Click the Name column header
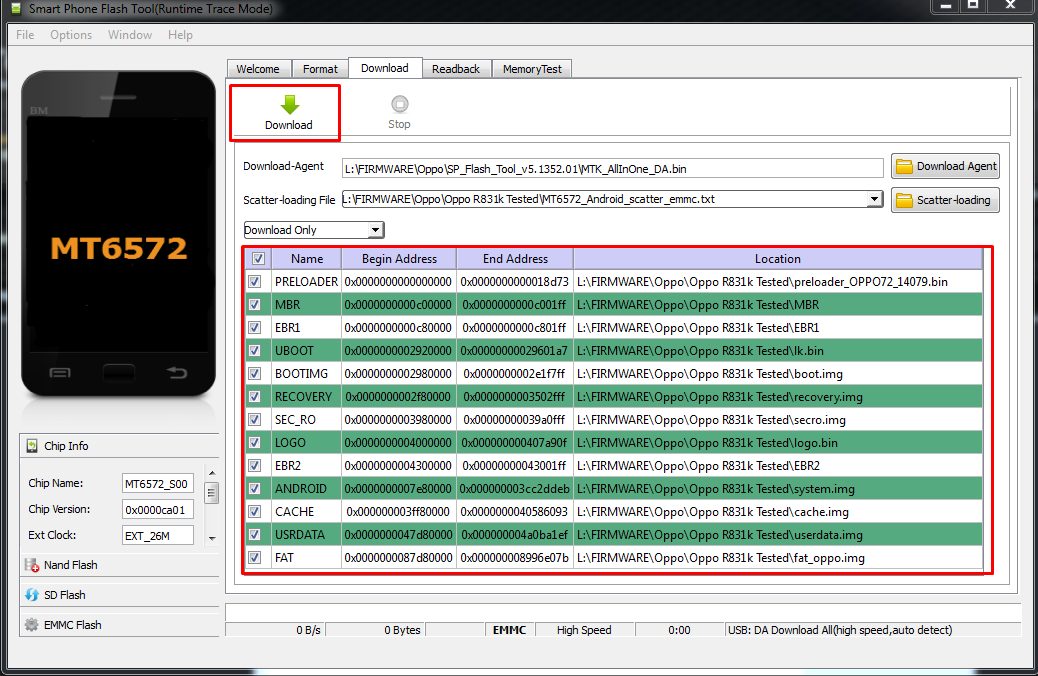1038x676 pixels. pos(307,259)
